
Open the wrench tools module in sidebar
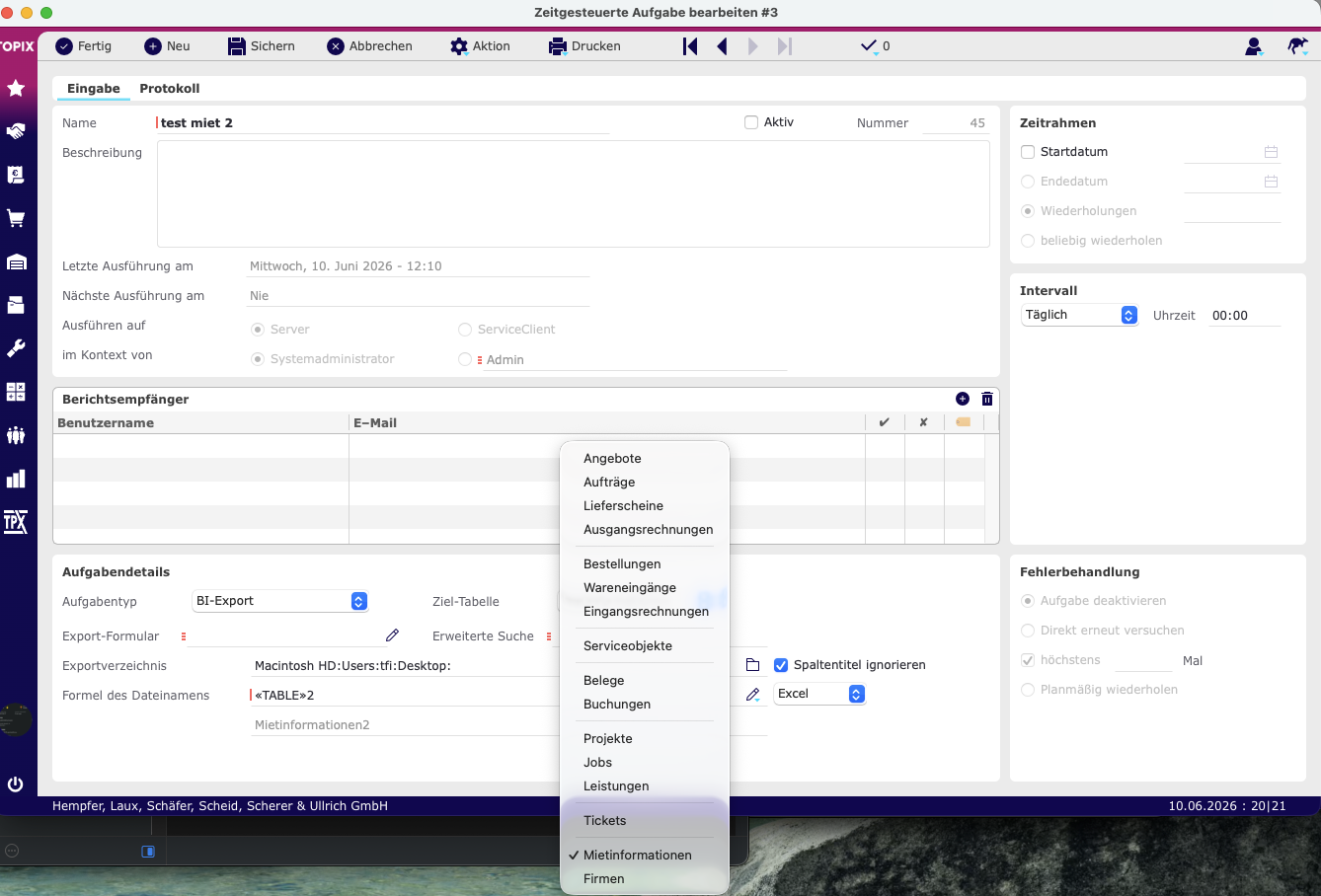[x=16, y=348]
